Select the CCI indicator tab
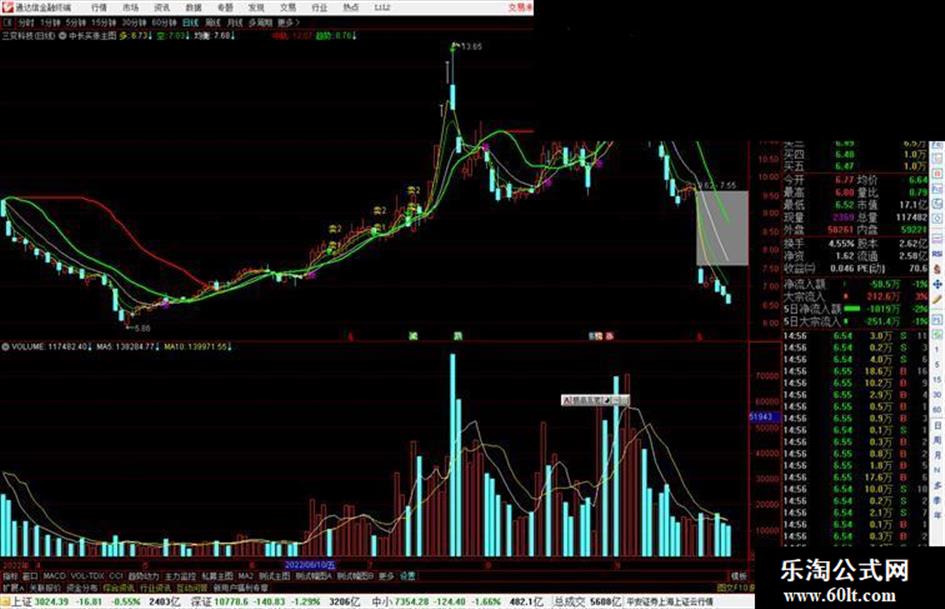This screenshot has width=945, height=609. click(x=116, y=576)
